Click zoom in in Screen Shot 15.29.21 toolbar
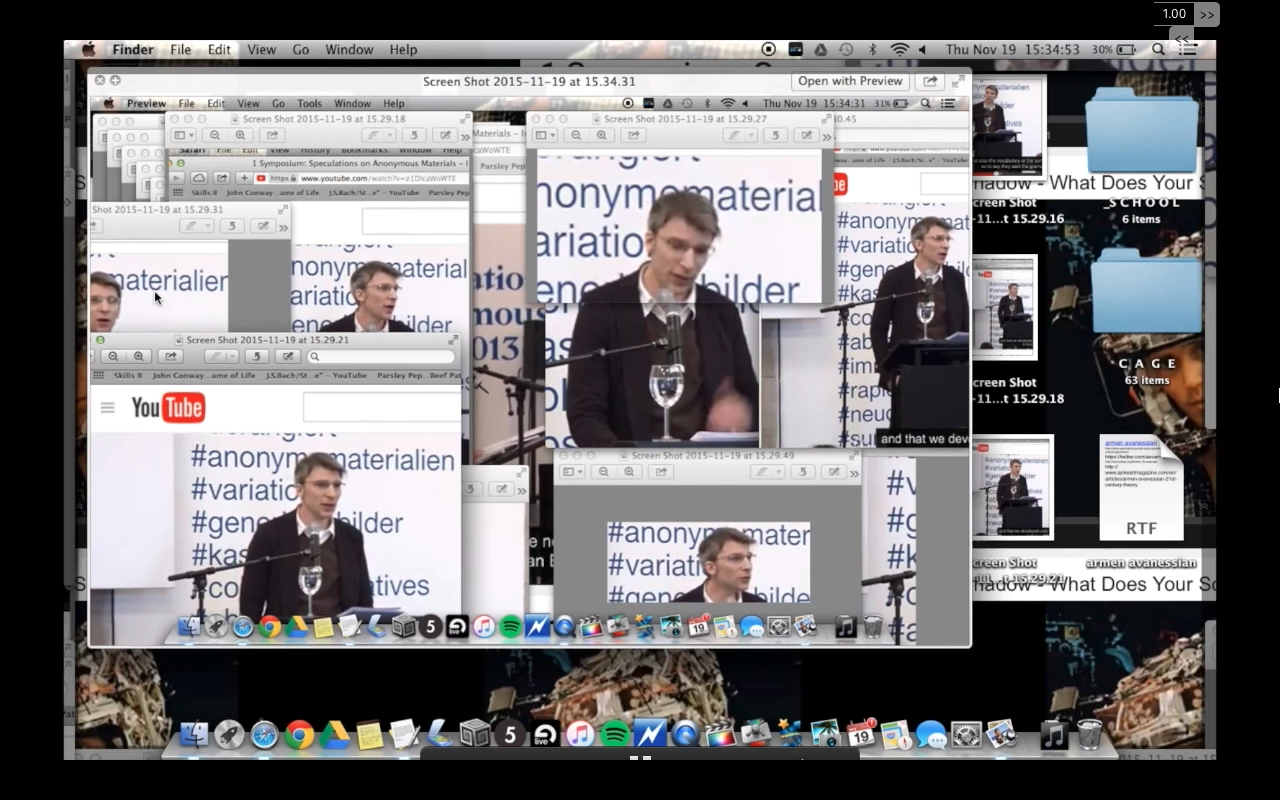The height and width of the screenshot is (800, 1280). click(x=139, y=356)
